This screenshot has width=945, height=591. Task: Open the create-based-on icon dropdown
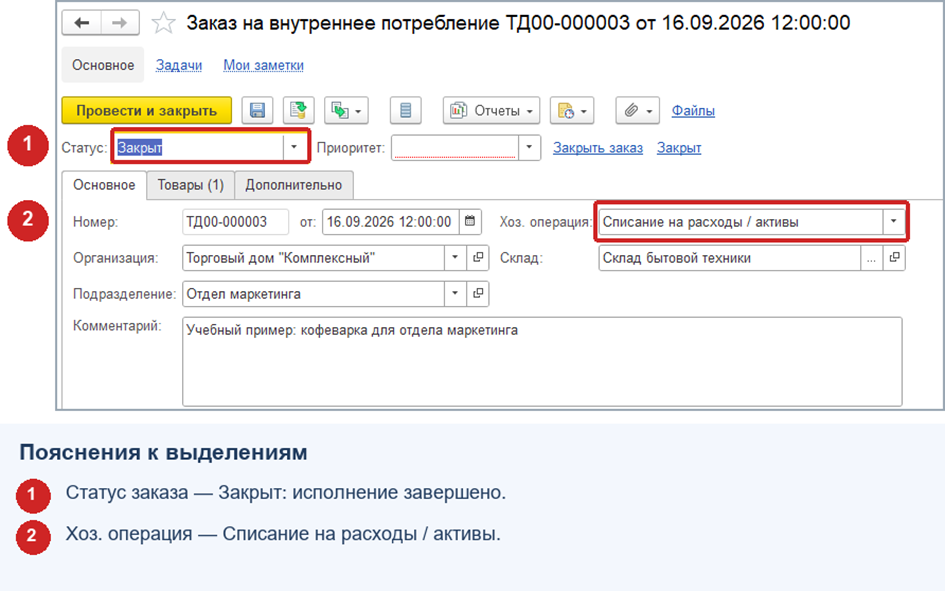coord(346,110)
